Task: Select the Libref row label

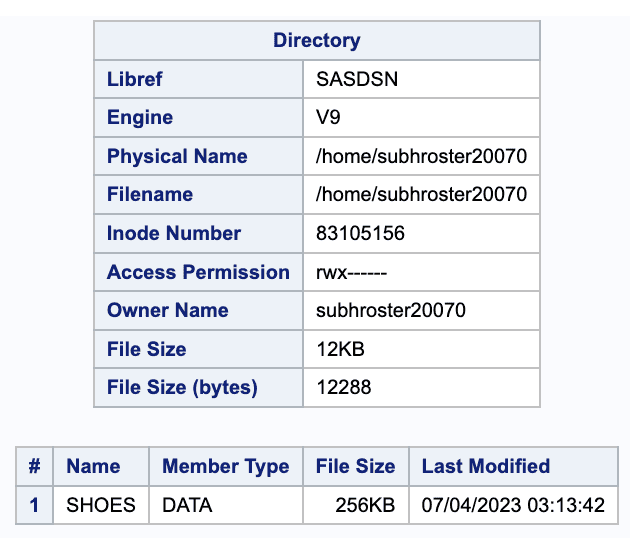Action: (135, 79)
